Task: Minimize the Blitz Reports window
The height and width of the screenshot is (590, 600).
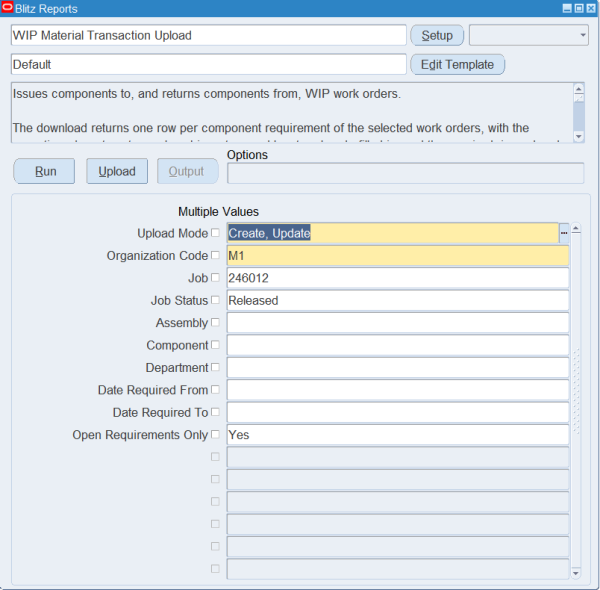Action: point(567,8)
